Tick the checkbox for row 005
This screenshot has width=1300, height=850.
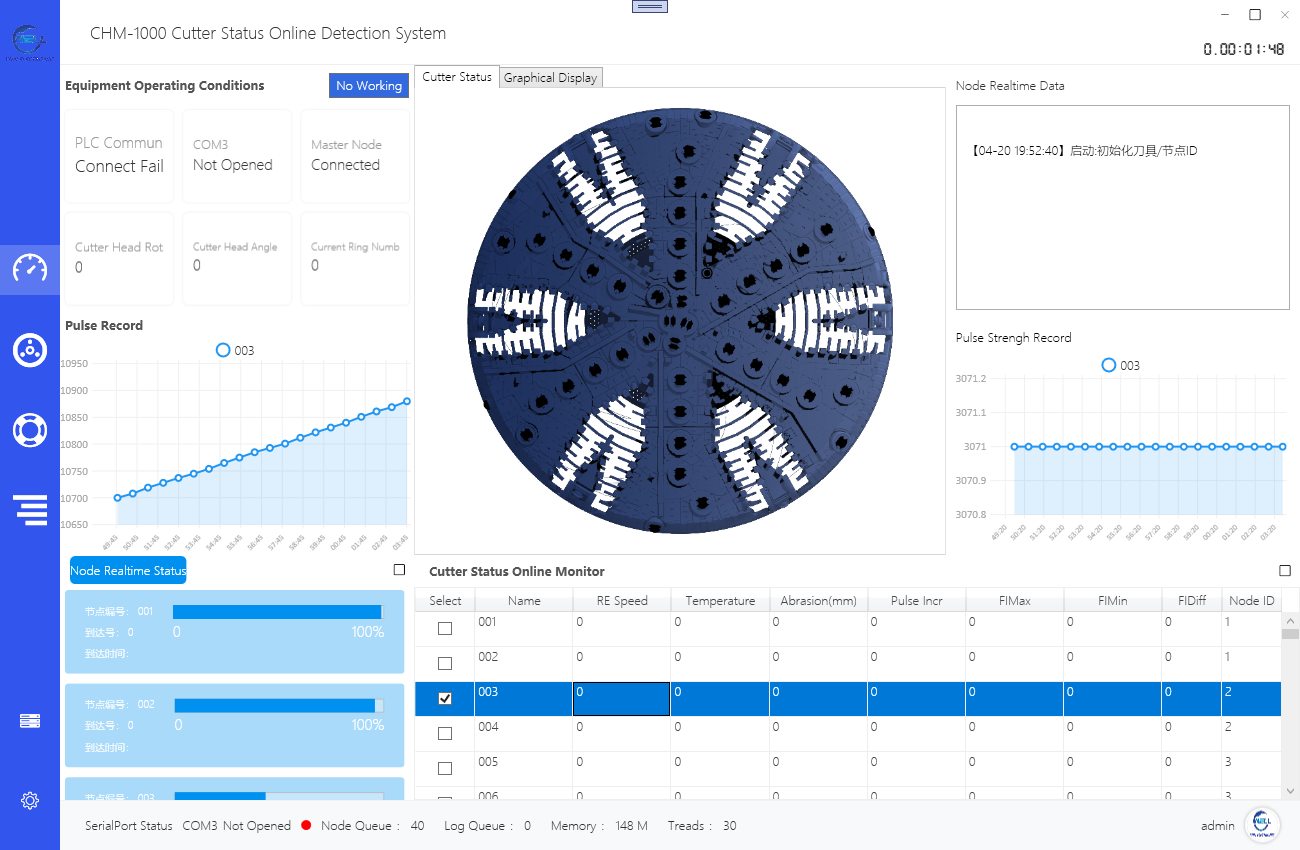click(445, 768)
